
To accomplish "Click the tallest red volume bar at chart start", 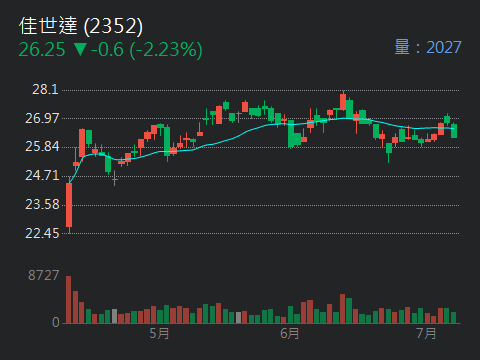I will click(x=69, y=299).
